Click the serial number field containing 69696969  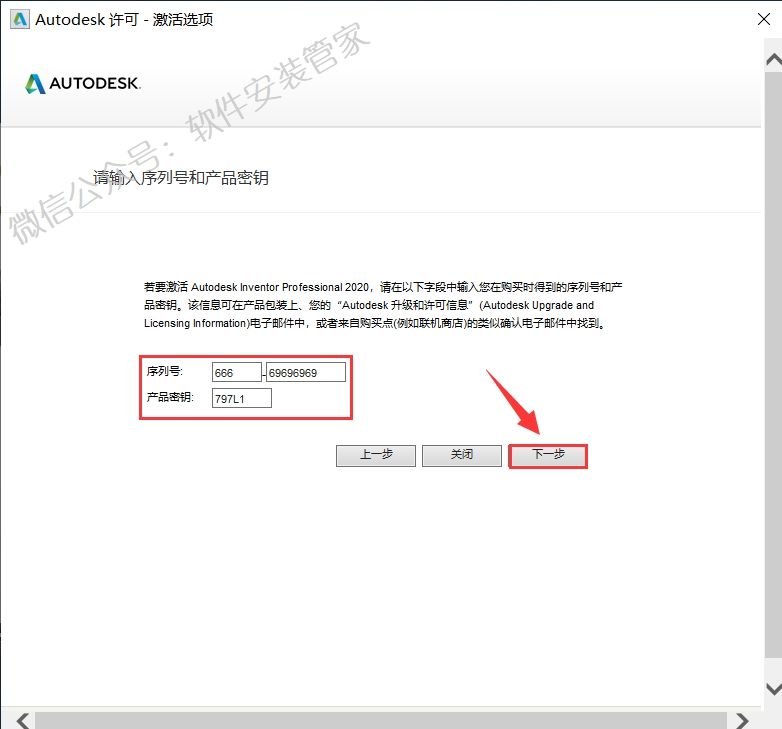tap(305, 372)
